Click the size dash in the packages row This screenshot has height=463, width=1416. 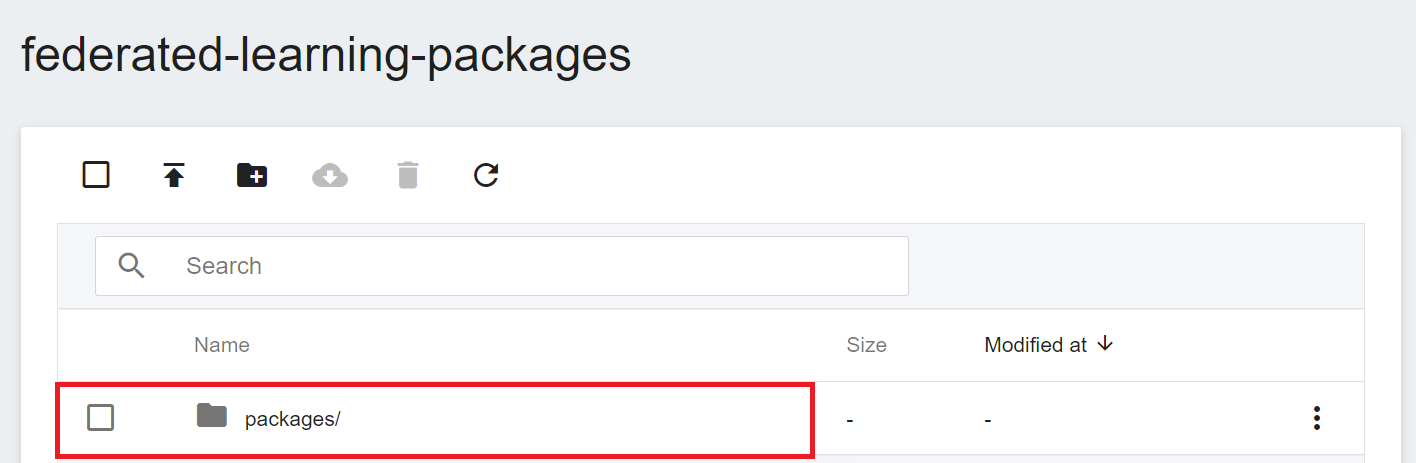point(850,420)
